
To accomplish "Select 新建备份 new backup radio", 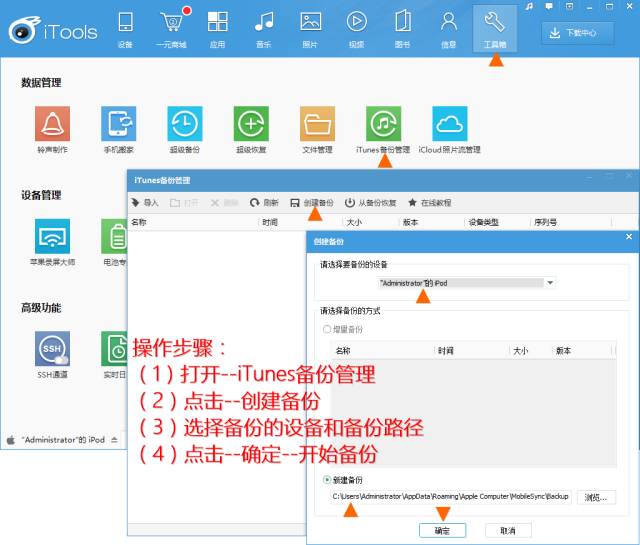I will [x=342, y=480].
